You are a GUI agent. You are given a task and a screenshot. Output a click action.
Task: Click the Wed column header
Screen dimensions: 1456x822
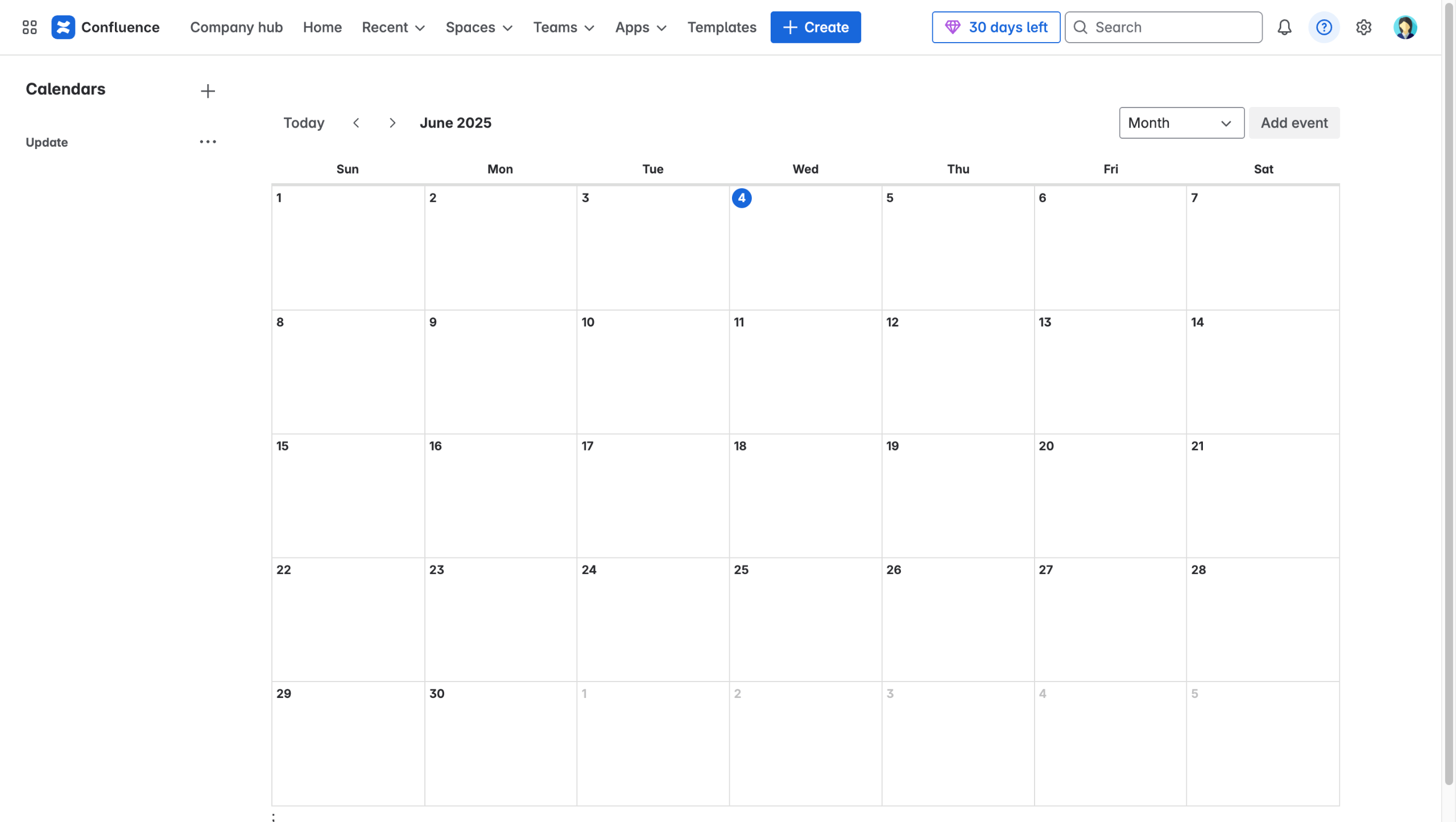coord(805,169)
